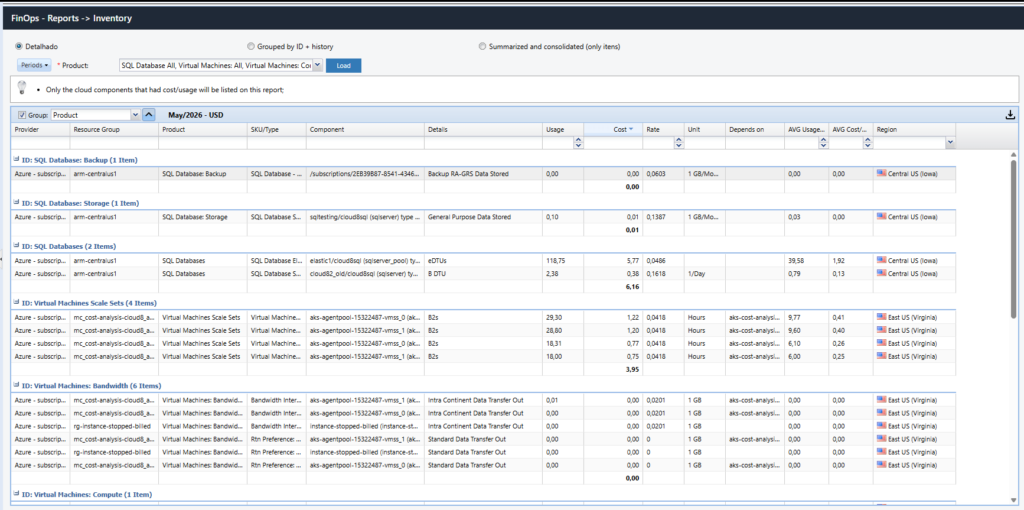Click the US flag in SQL Database: Backup row
The width and height of the screenshot is (1024, 510).
tap(882, 174)
